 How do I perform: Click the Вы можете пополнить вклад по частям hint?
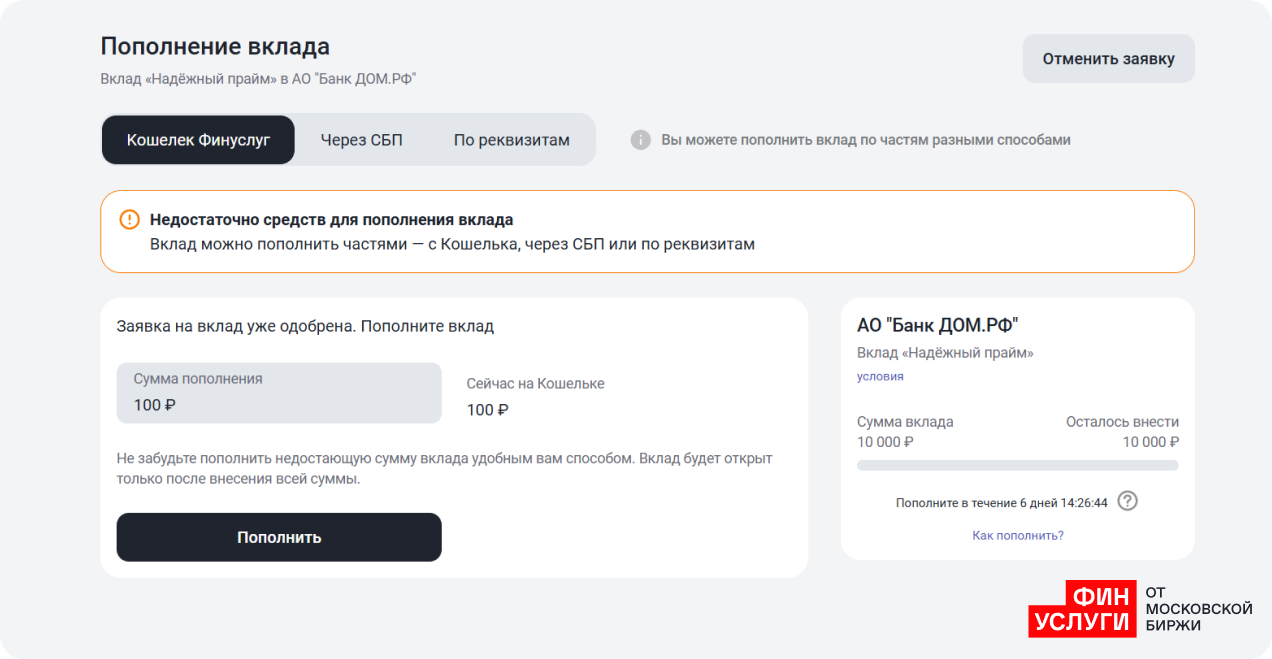coord(866,140)
